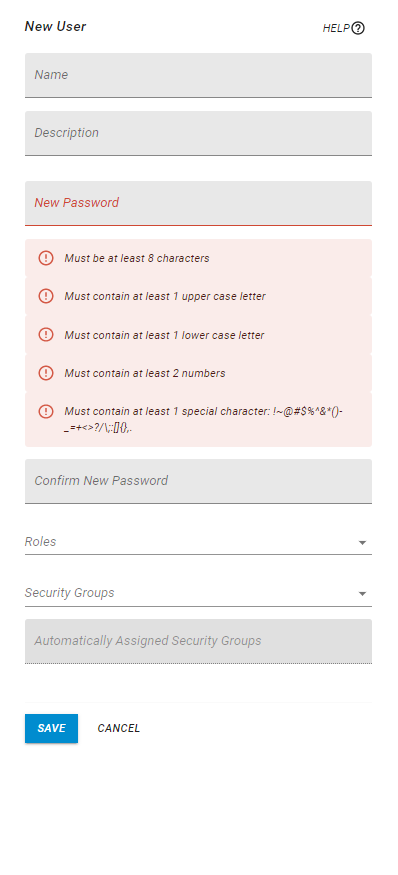
Task: Cancel new user creation
Action: tap(118, 728)
